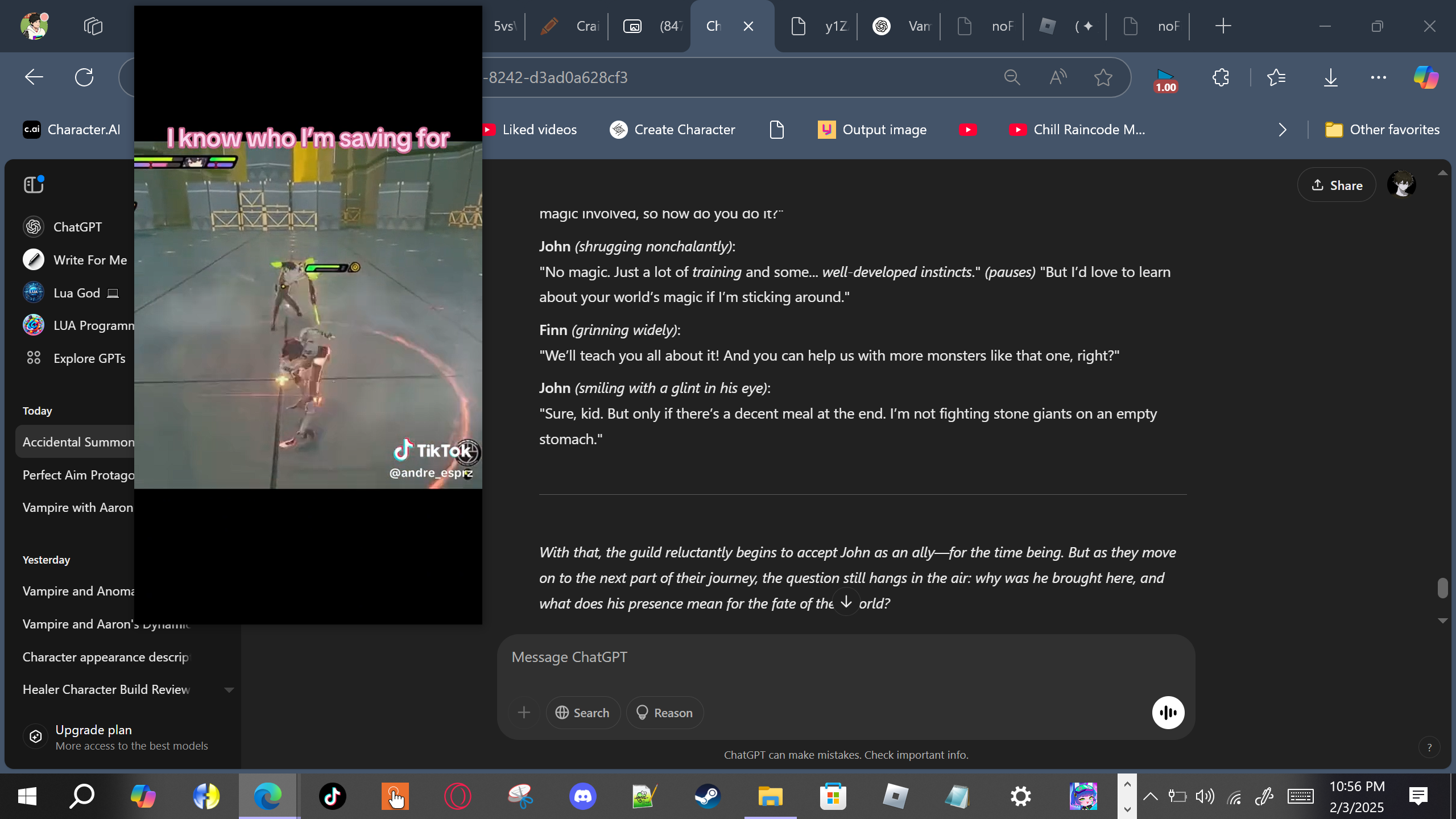Open a new browser tab
Viewport: 1456px width, 819px height.
[1223, 26]
